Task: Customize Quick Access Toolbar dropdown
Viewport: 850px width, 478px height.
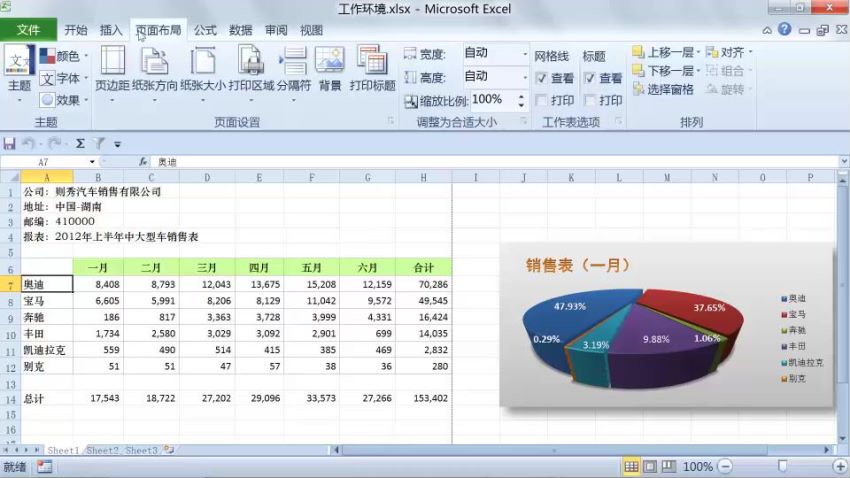Action: coord(118,144)
